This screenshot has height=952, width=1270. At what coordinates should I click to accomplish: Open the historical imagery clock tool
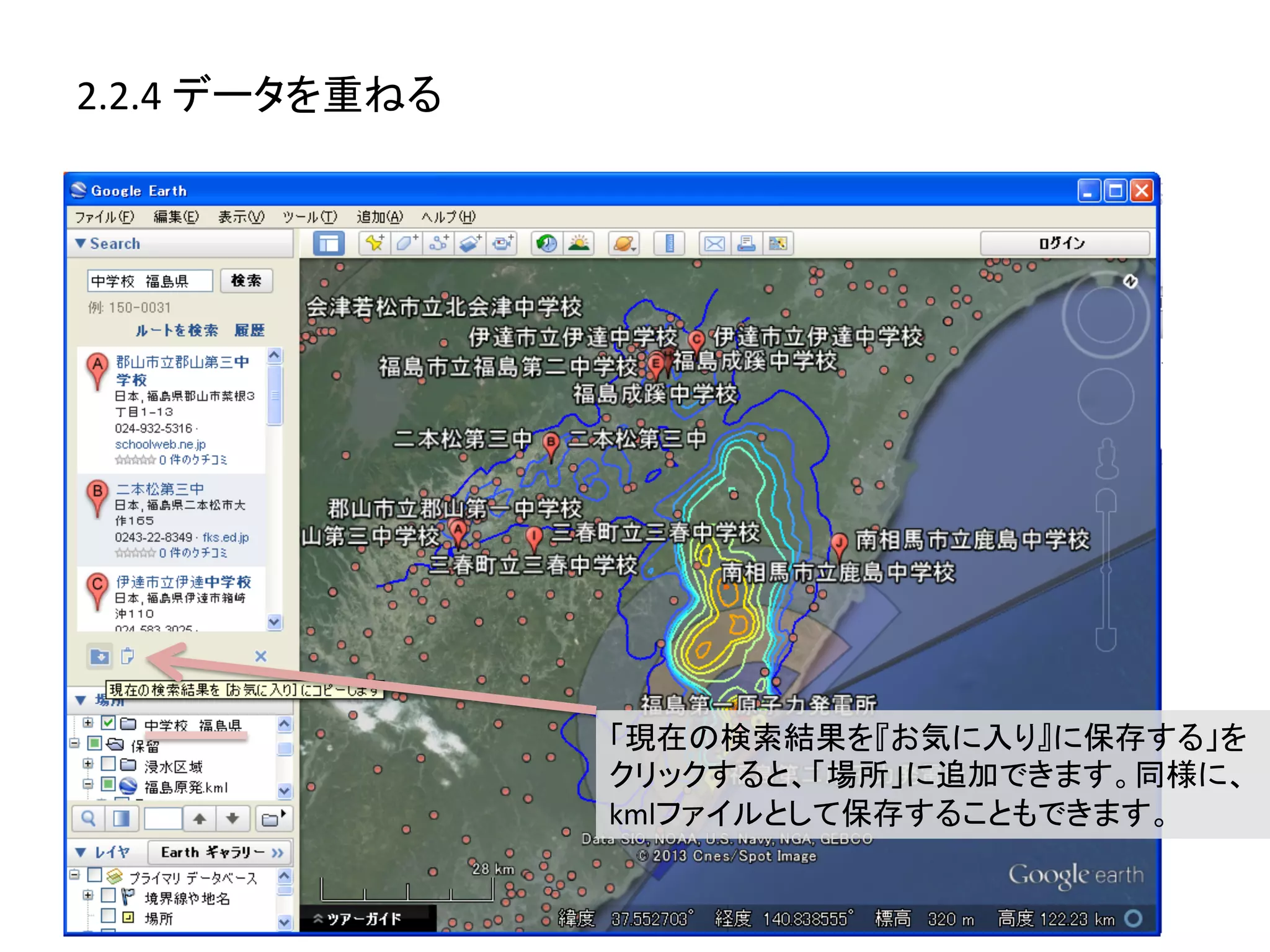[x=546, y=243]
